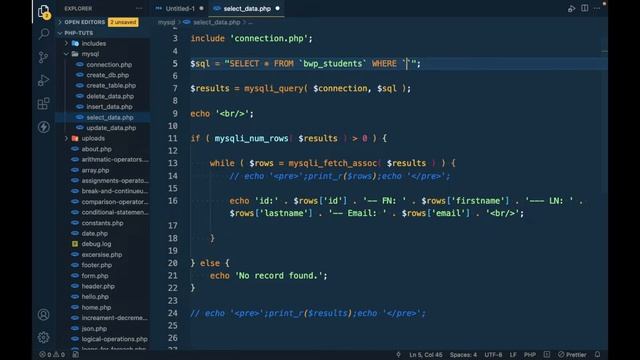Open footer.php file
640x360 pixels.
(96, 265)
